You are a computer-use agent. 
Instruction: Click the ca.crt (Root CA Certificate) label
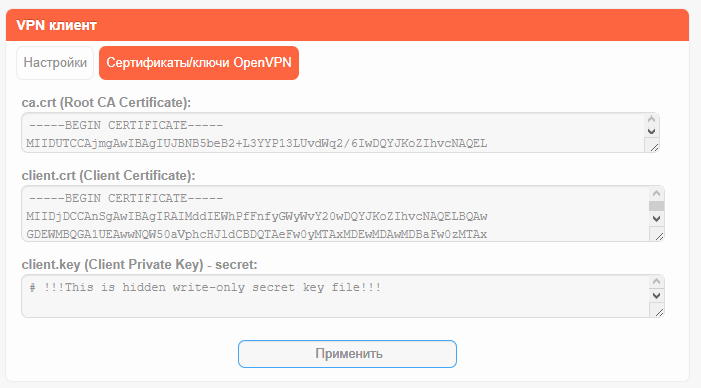click(x=106, y=102)
